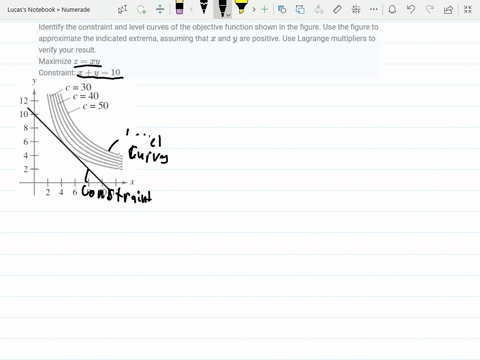Click the 'Maximize z = xy' text line
This screenshot has height=360, width=480.
(69, 61)
